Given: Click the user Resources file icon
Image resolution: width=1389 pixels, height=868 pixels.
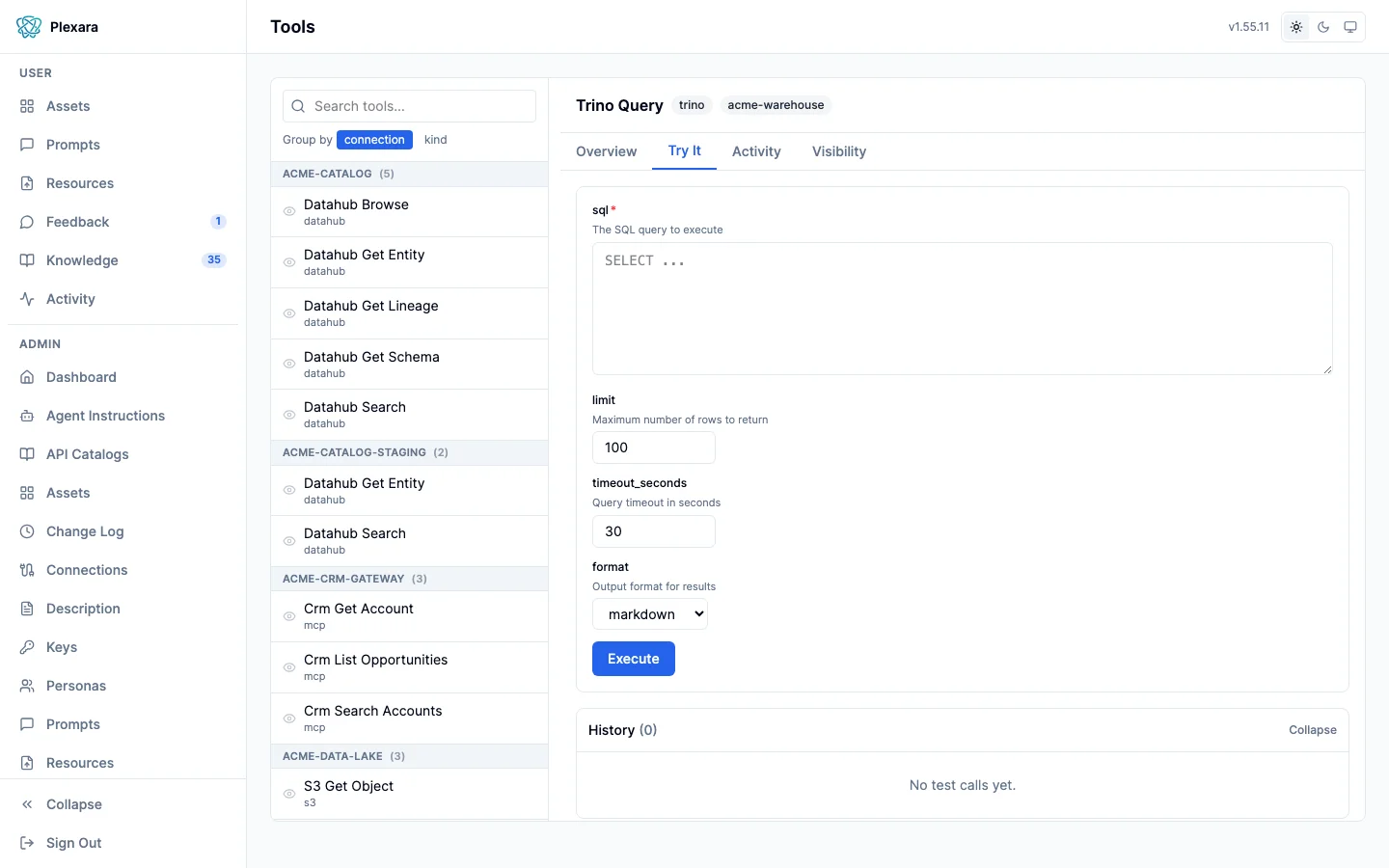Looking at the screenshot, I should pos(27,183).
